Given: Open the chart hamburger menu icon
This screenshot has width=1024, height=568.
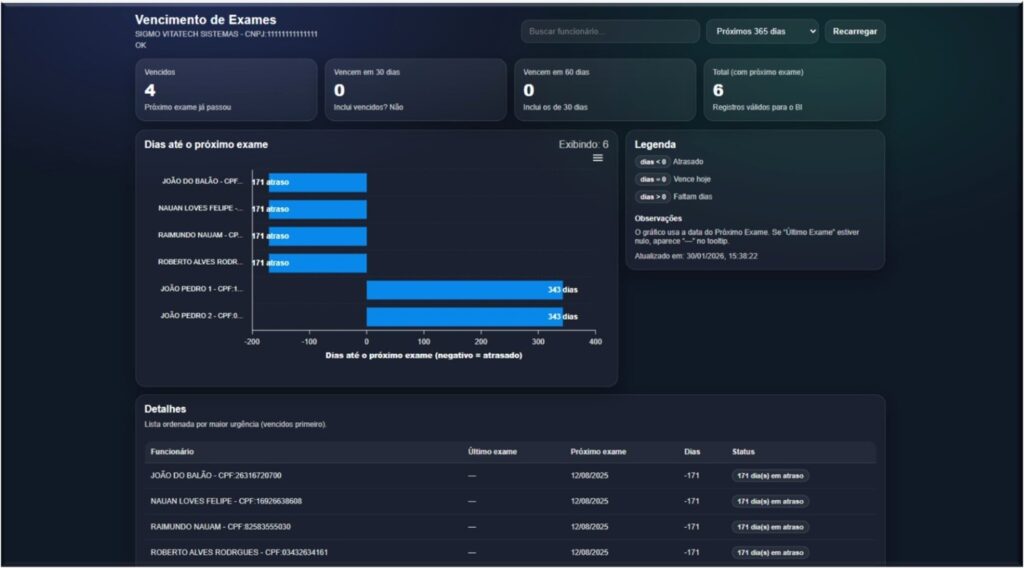Looking at the screenshot, I should coord(598,158).
